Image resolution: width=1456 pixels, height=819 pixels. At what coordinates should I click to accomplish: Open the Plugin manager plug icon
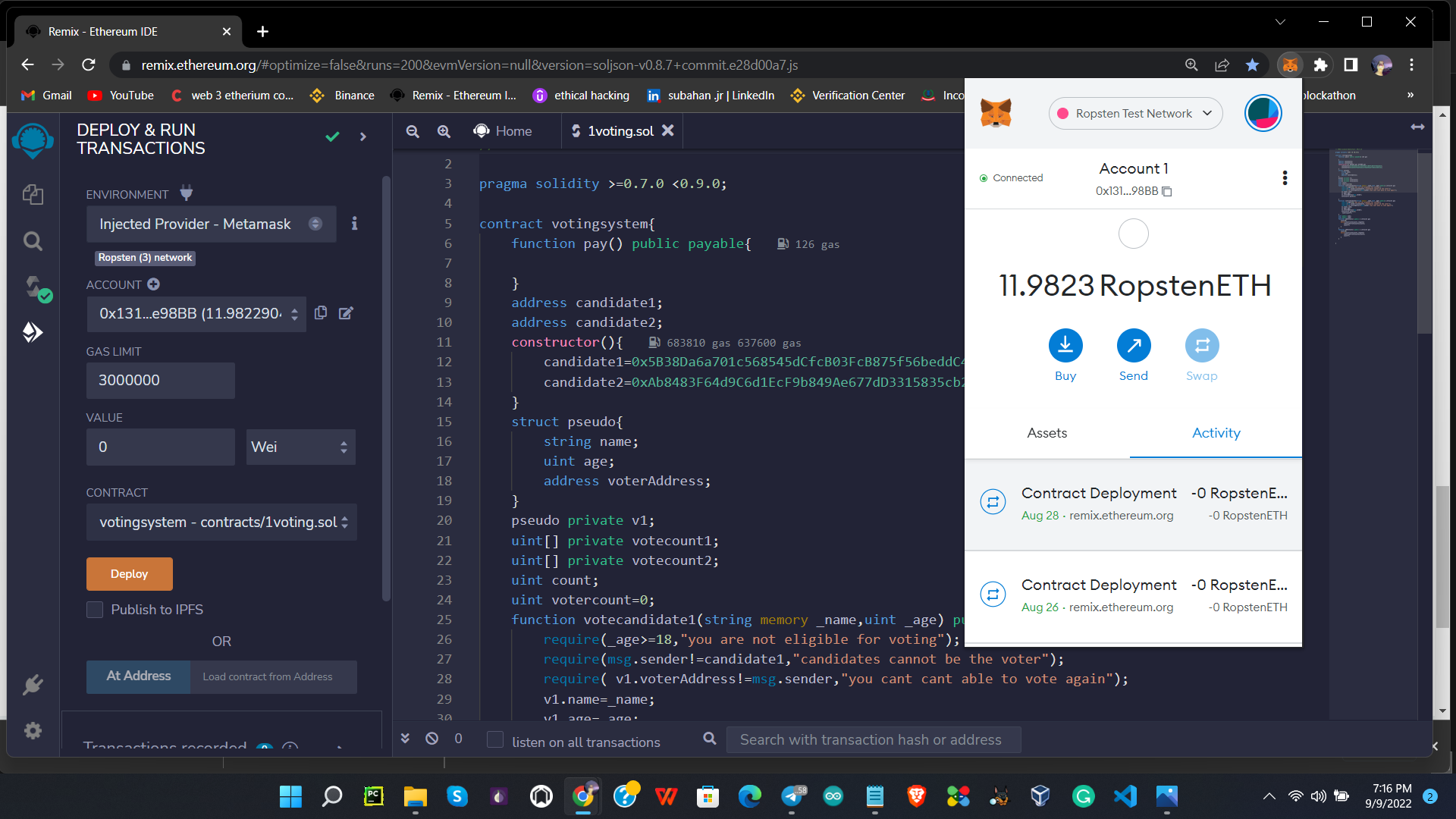(33, 685)
